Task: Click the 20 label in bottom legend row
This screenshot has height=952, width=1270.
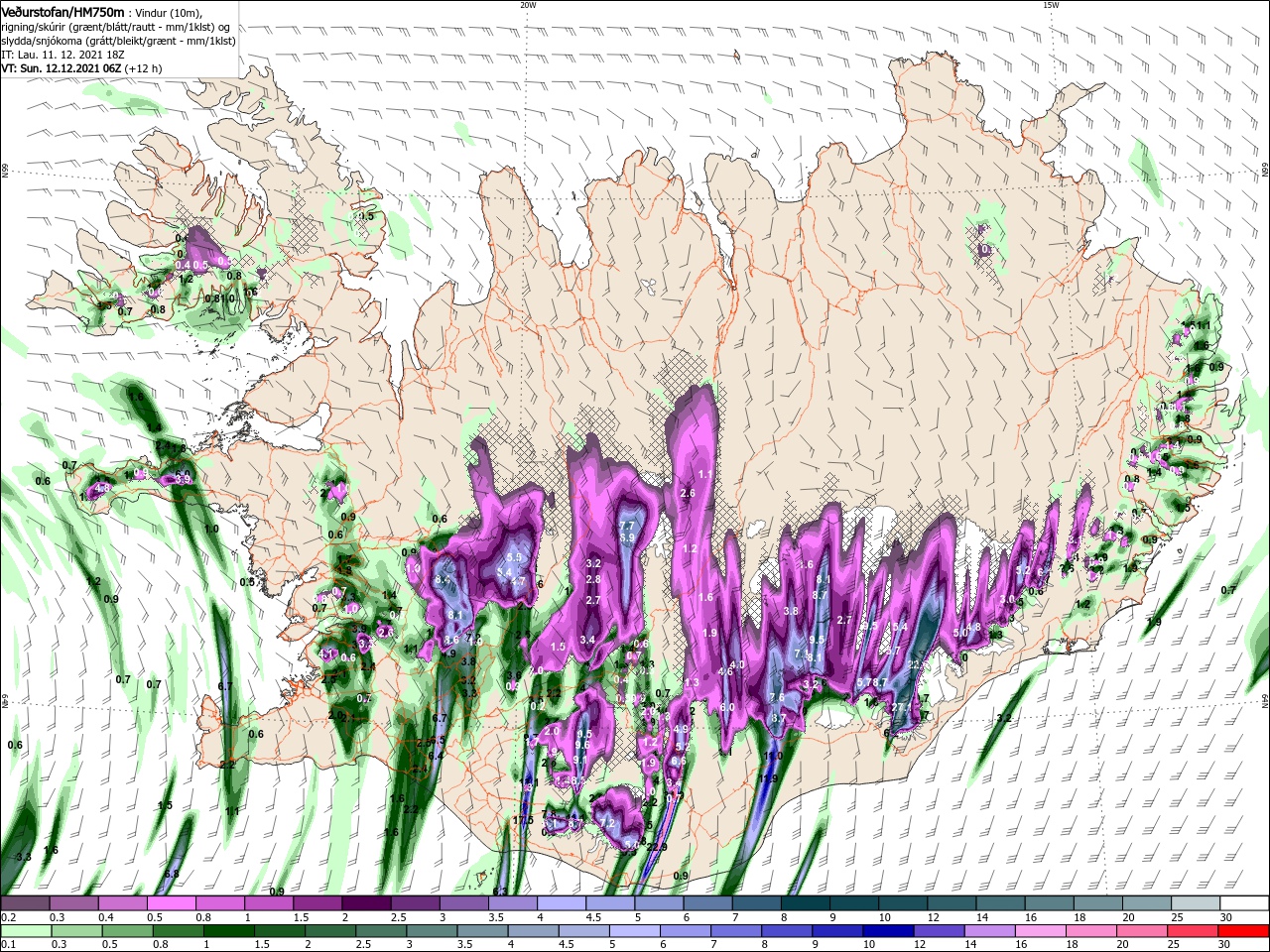Action: coord(1121,945)
